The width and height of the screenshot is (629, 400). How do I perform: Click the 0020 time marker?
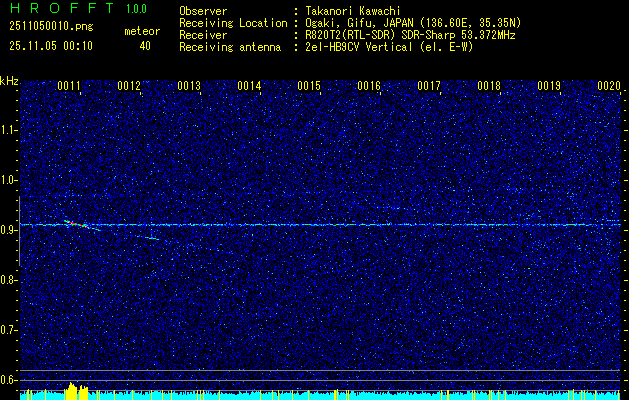coord(609,86)
